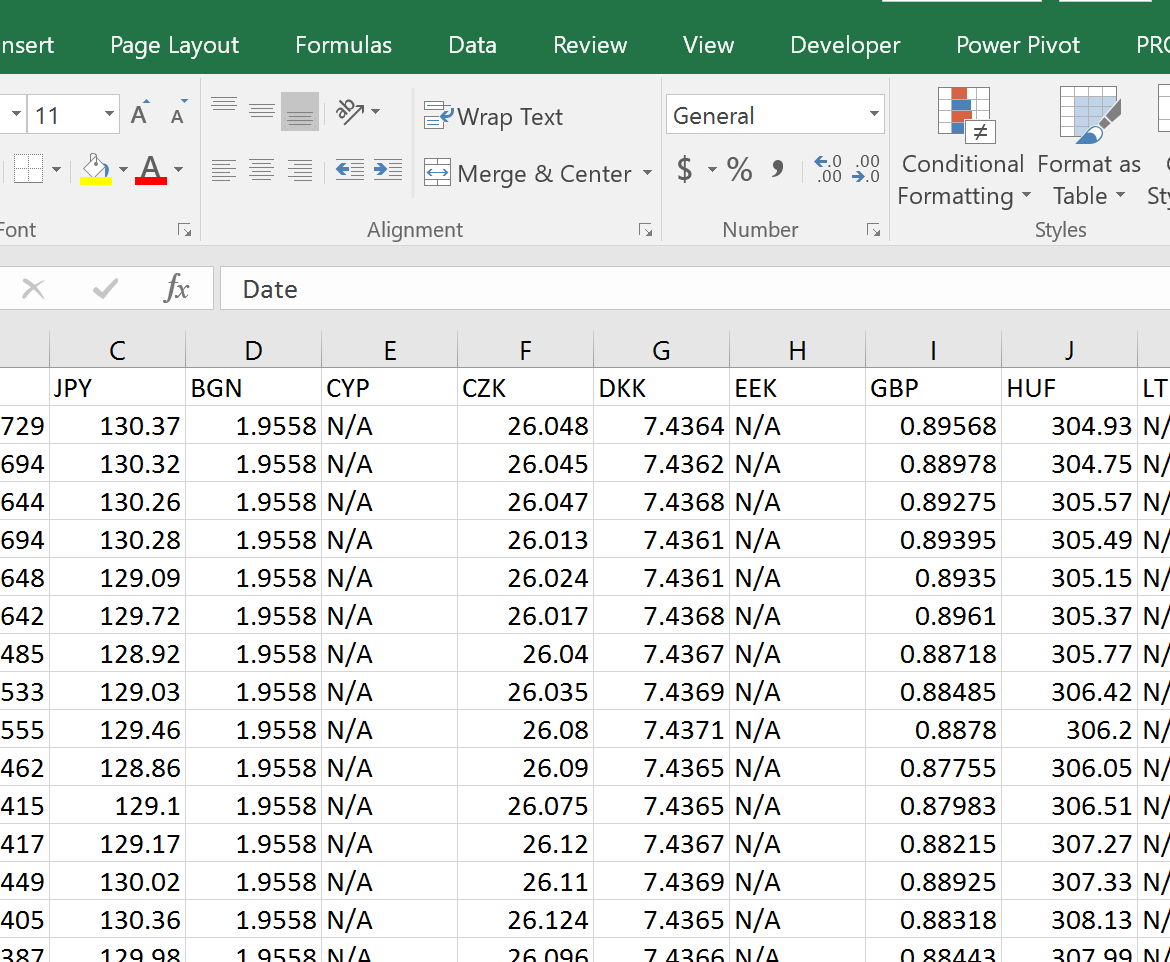Apply center alignment
Image resolution: width=1170 pixels, height=962 pixels.
262,170
